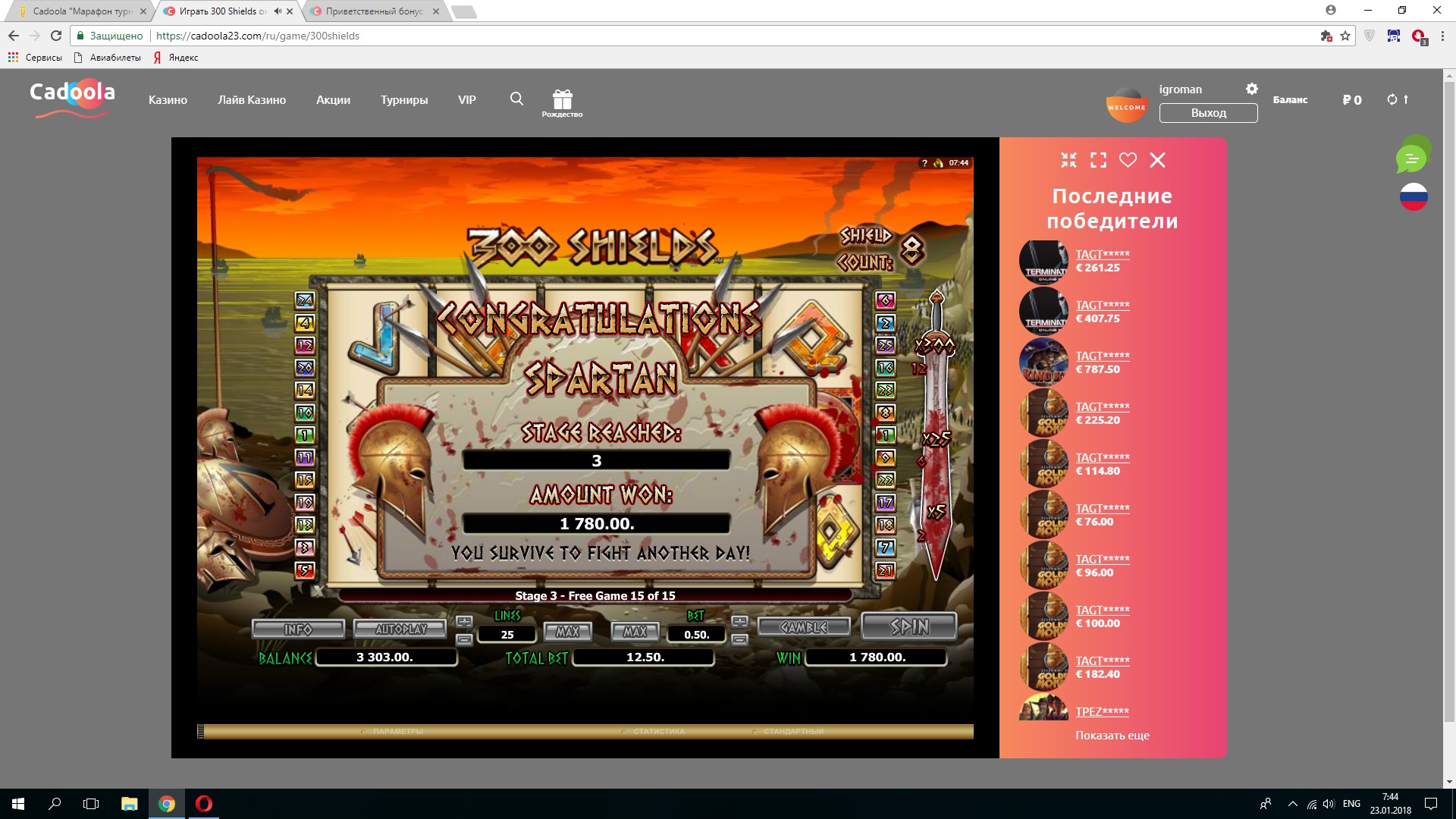1456x819 pixels.
Task: Select payline 21 marker on the right
Action: point(885,570)
